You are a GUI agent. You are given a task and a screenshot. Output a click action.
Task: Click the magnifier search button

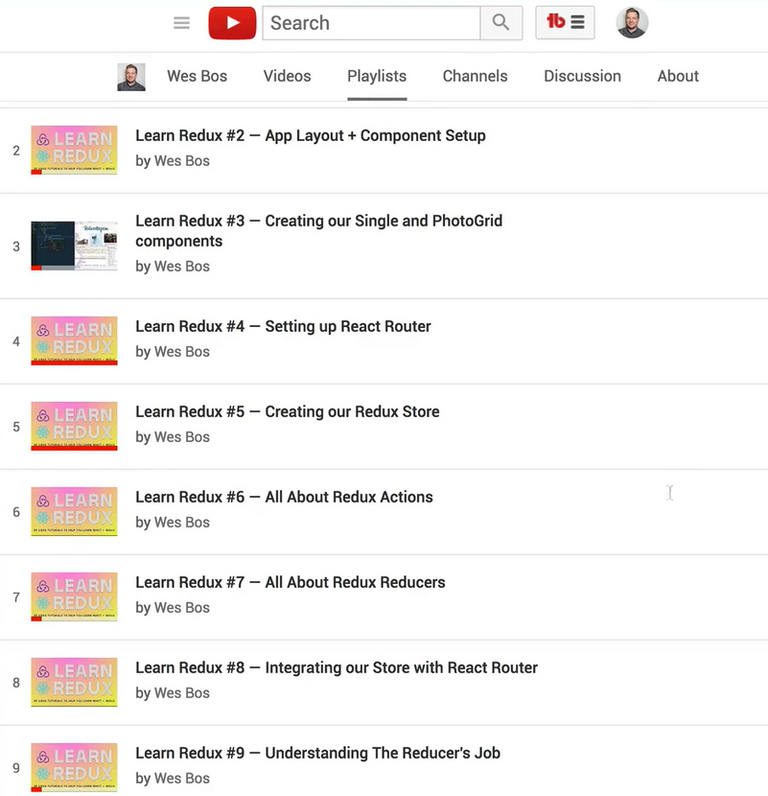pos(501,23)
